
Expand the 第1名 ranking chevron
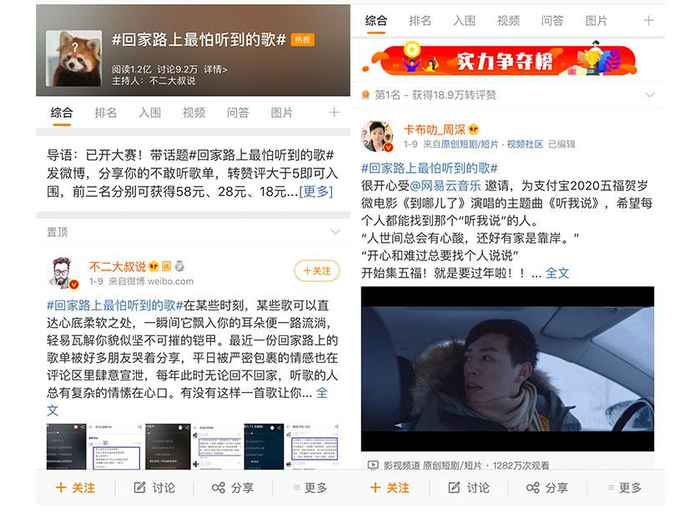tap(650, 95)
